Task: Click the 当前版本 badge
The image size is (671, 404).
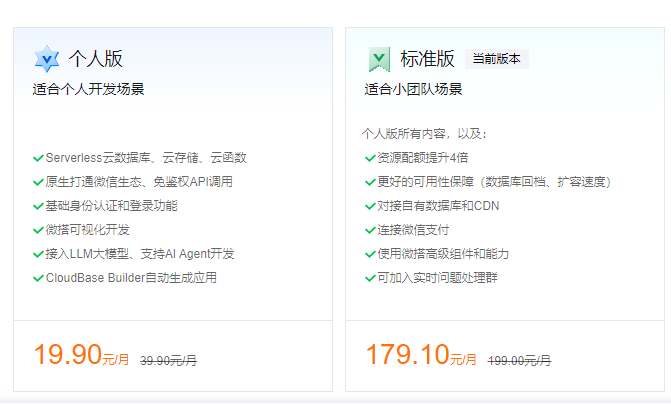Action: click(x=497, y=59)
